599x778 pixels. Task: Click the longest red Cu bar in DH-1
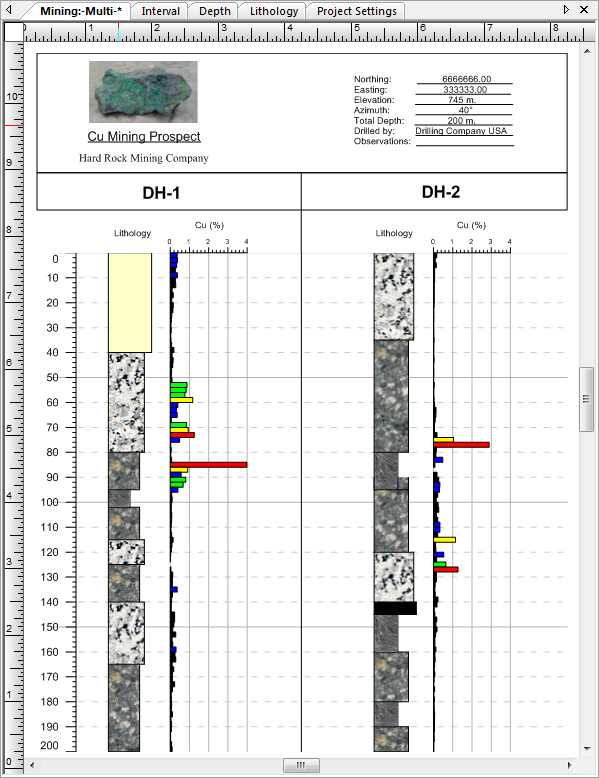tap(208, 465)
